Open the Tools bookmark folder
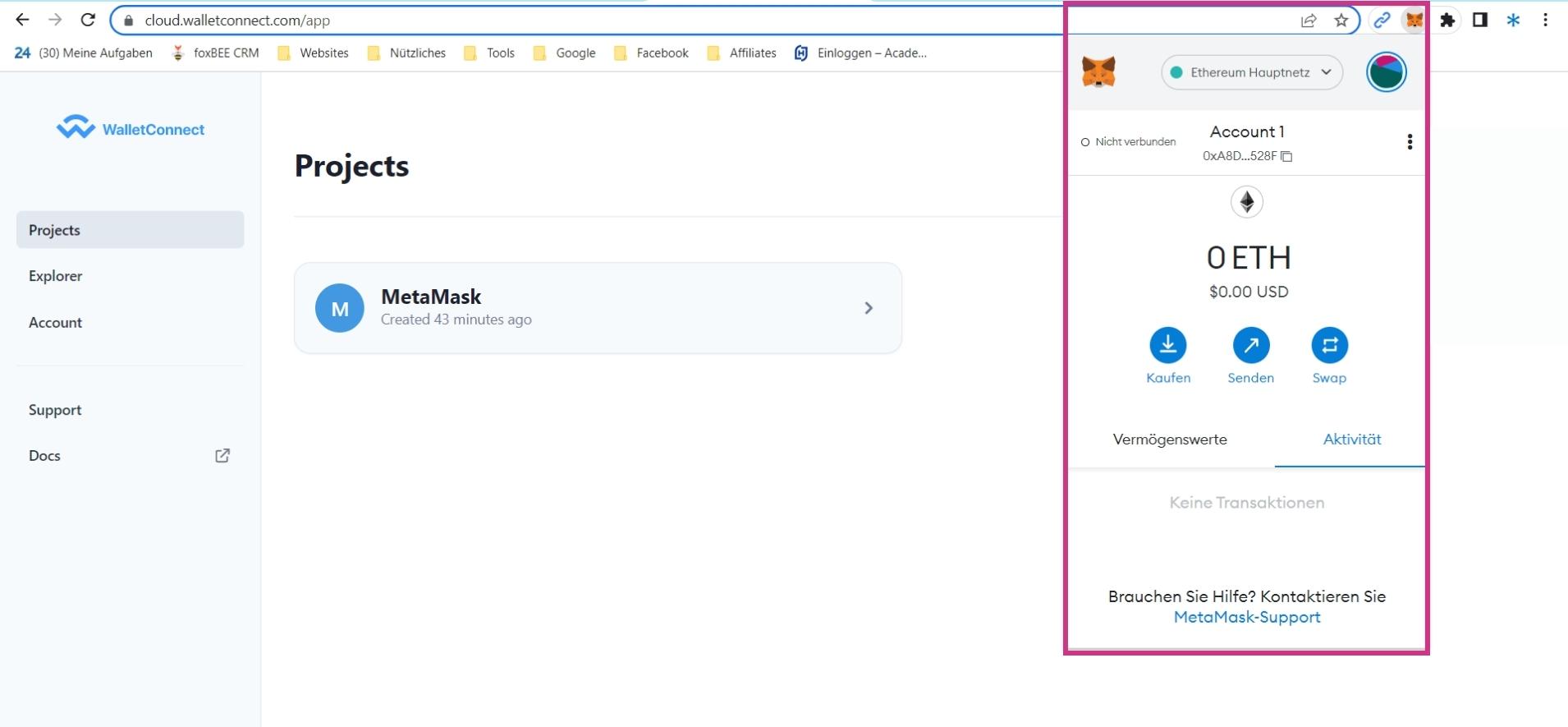The width and height of the screenshot is (1568, 727). [490, 53]
